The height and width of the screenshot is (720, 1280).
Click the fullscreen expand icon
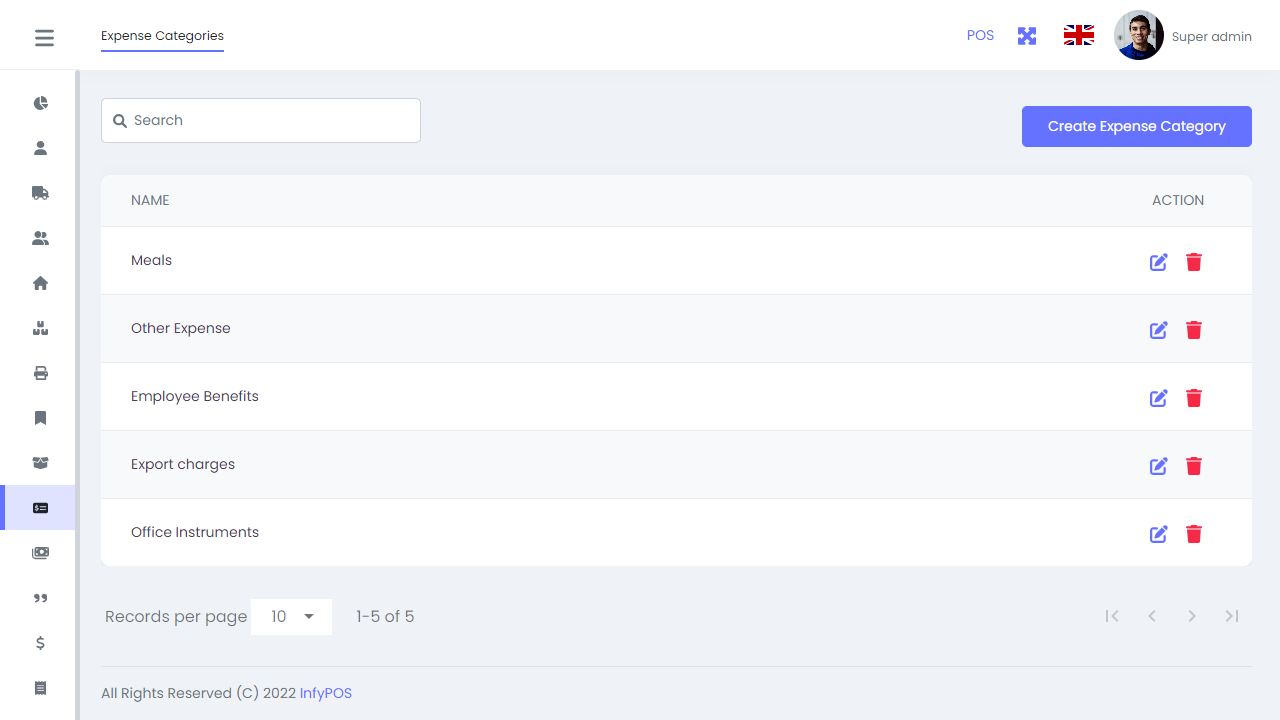point(1026,35)
